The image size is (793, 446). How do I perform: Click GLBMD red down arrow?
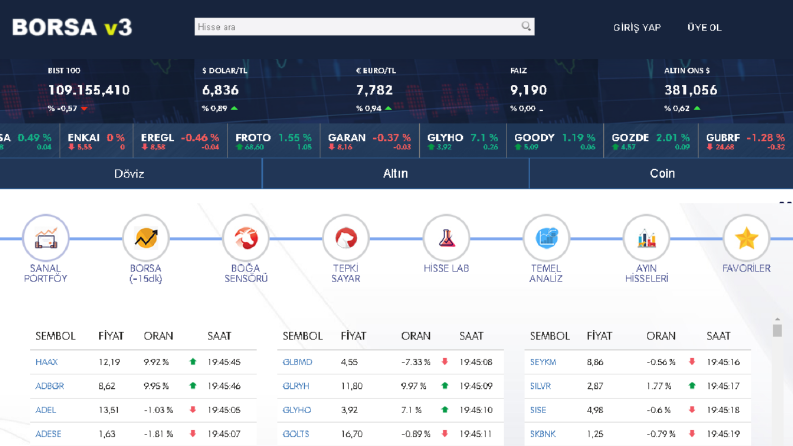(x=445, y=362)
